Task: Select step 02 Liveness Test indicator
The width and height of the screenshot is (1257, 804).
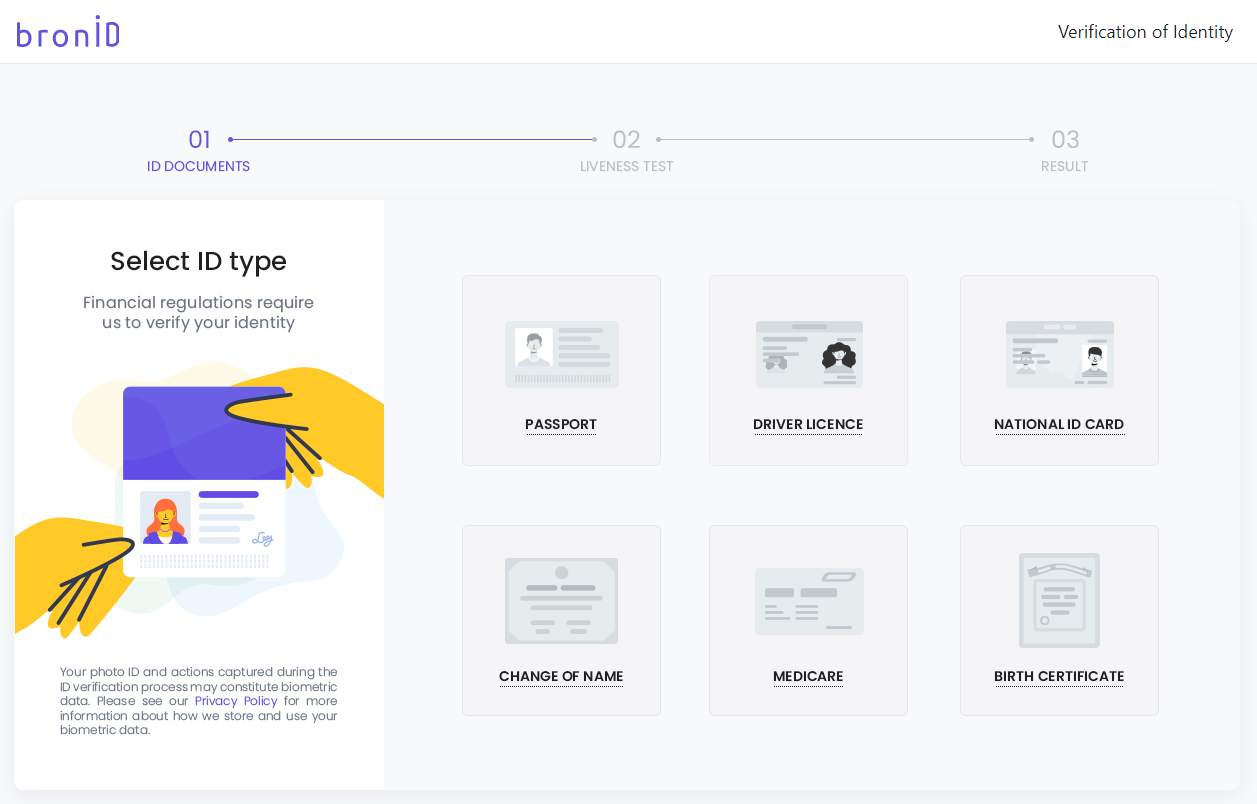Action: click(627, 140)
